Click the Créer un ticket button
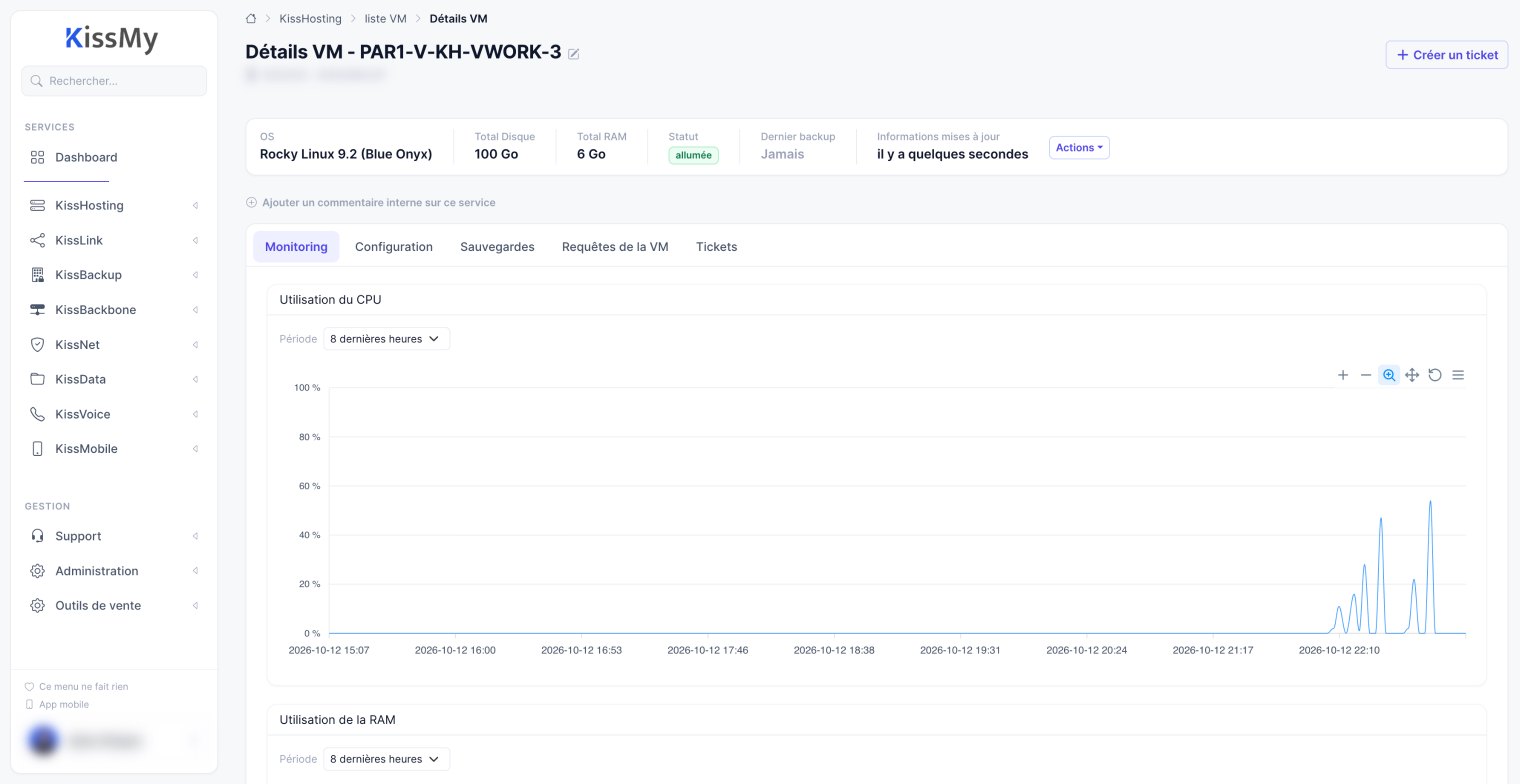Image resolution: width=1520 pixels, height=784 pixels. coord(1447,55)
